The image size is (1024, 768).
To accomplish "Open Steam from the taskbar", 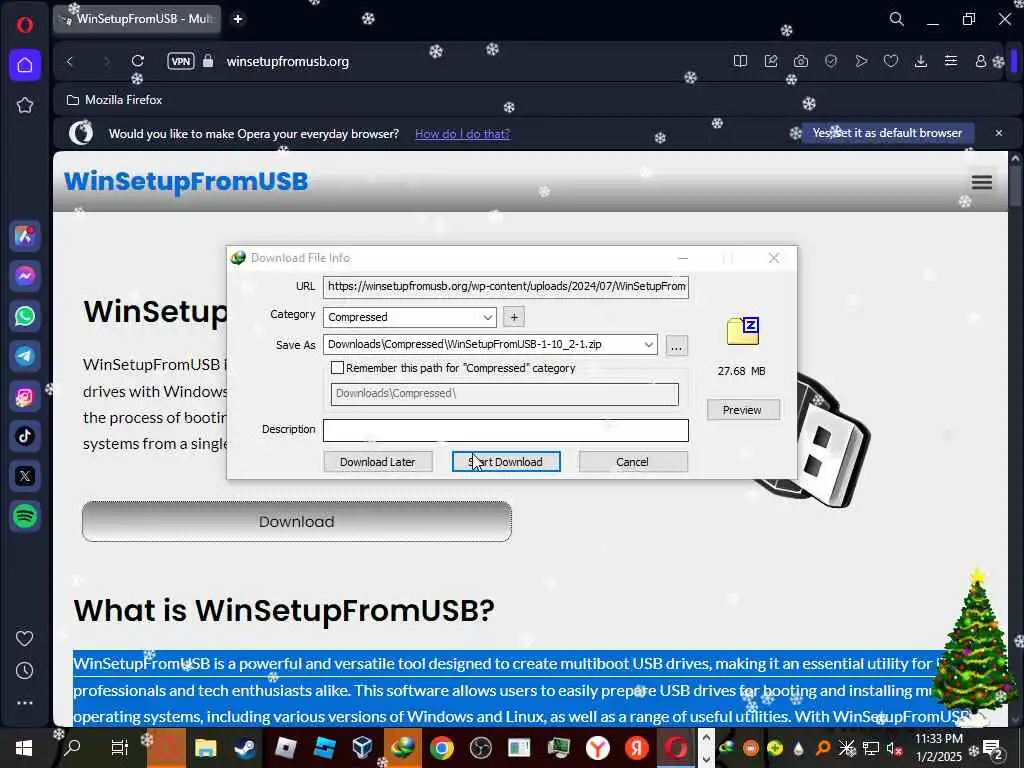I will point(246,748).
